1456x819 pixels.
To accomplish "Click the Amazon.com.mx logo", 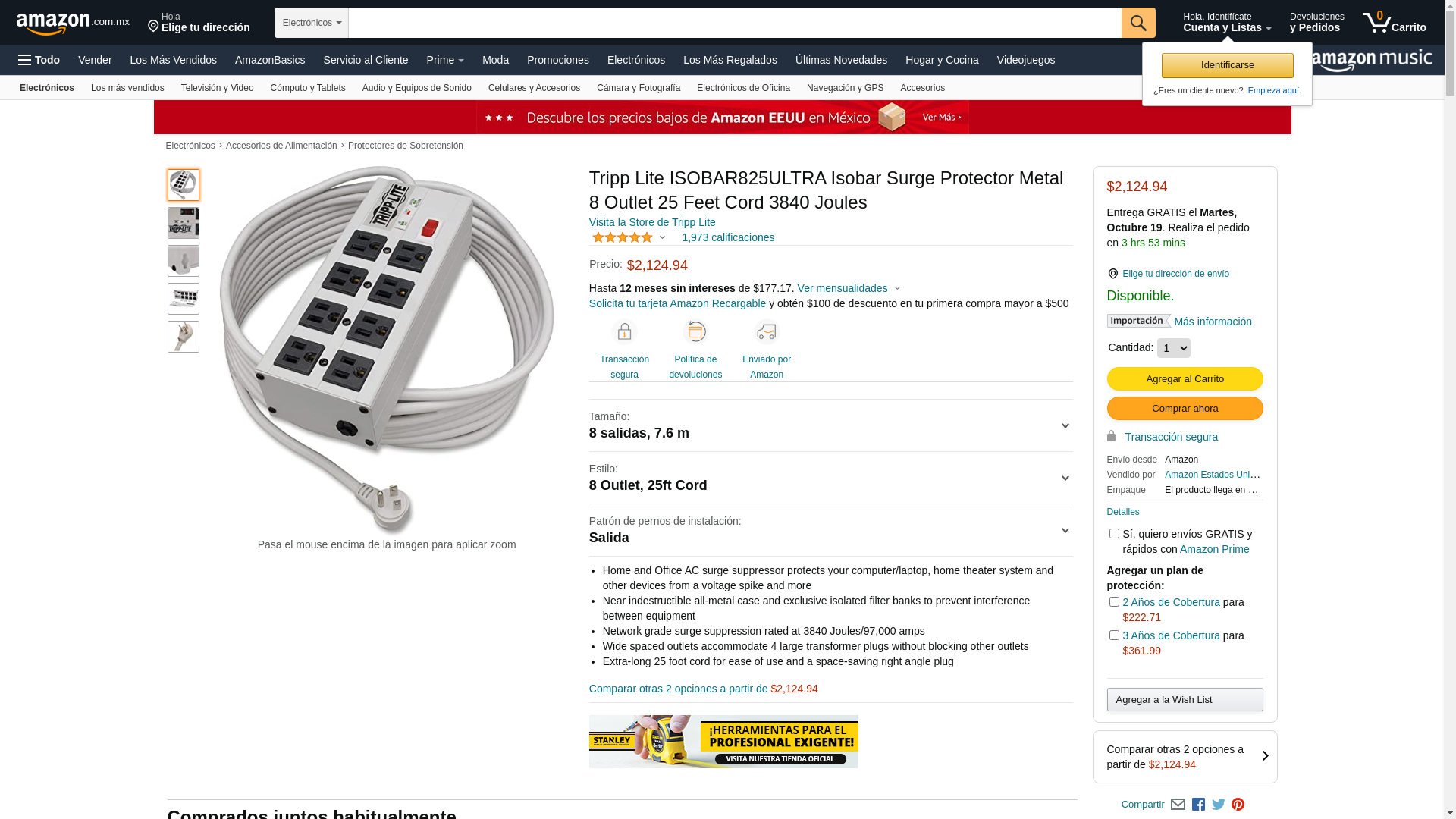I will 73,24.
